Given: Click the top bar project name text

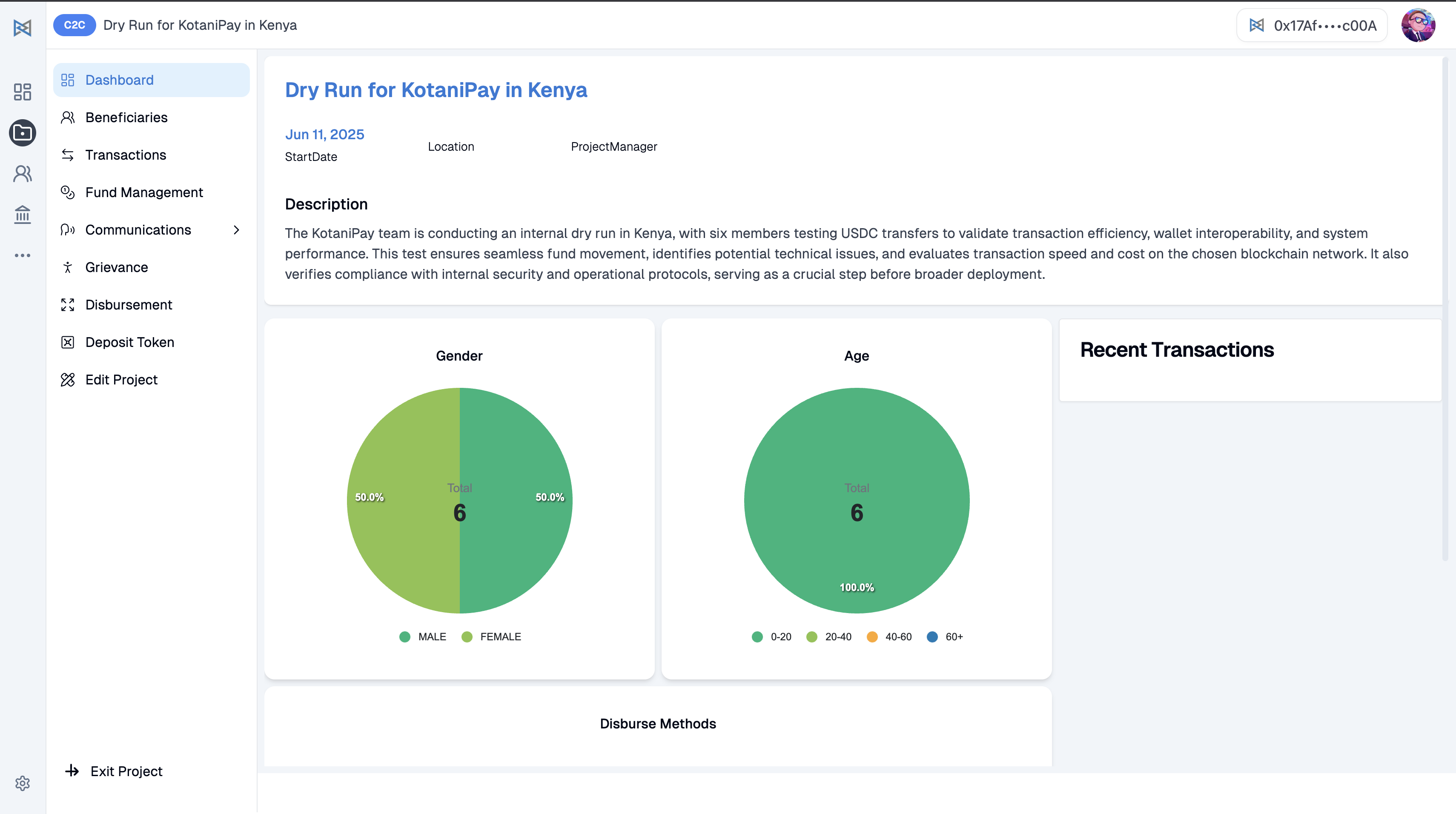Looking at the screenshot, I should 200,25.
